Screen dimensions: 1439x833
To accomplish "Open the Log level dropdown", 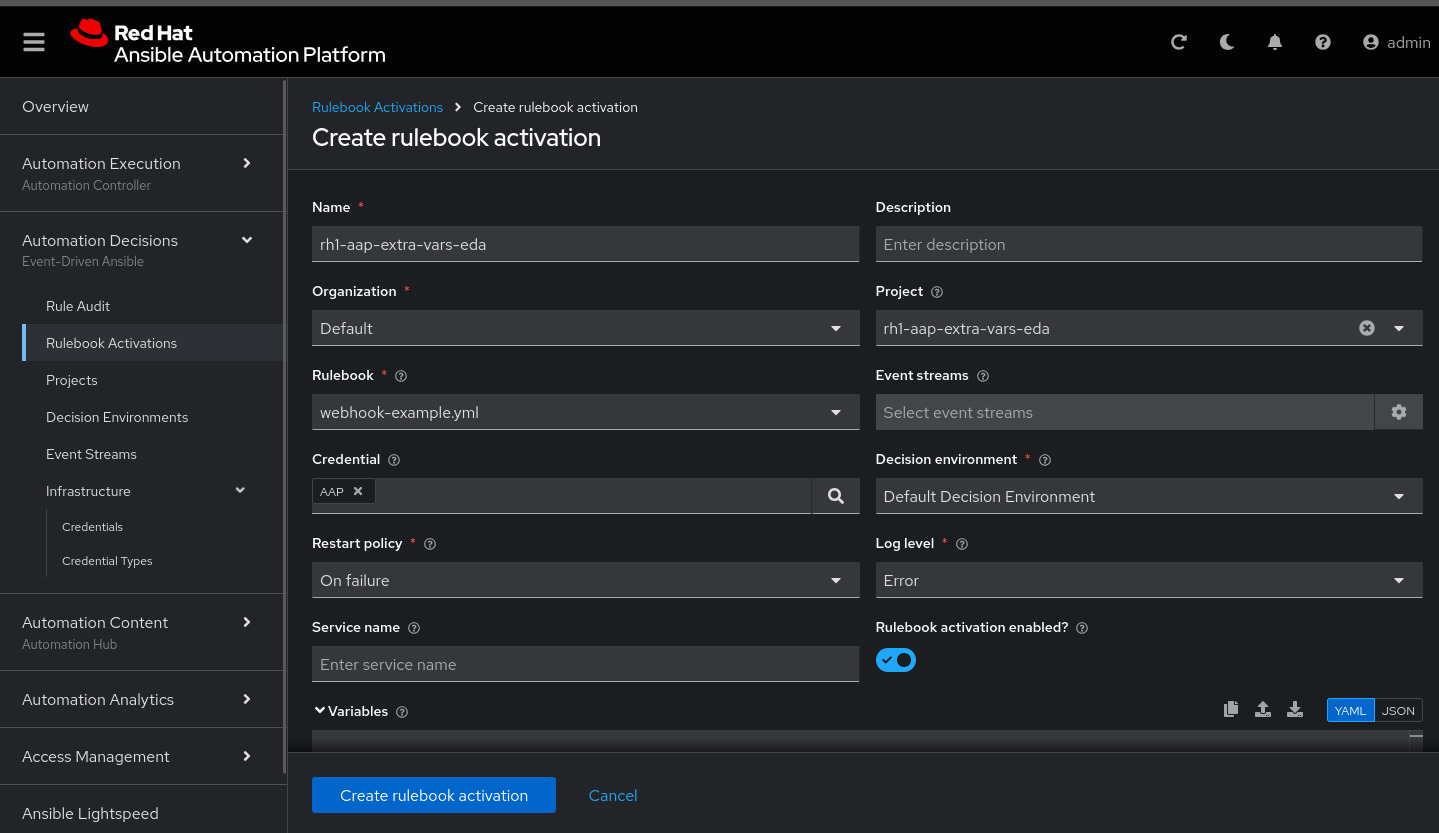I will coord(1149,580).
